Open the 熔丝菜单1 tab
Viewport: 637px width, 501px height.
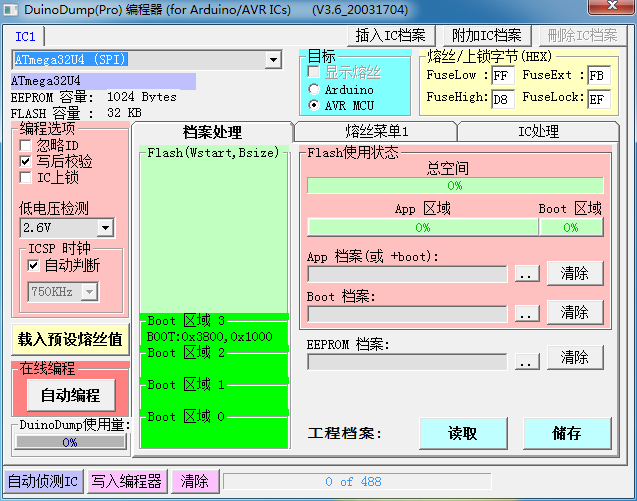[376, 131]
